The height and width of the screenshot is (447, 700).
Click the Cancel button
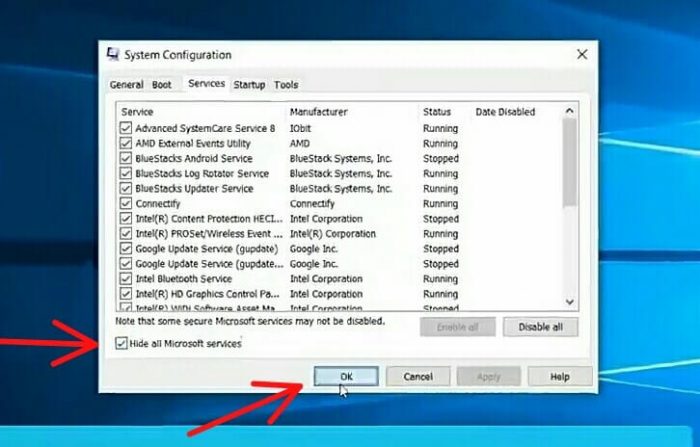click(418, 376)
